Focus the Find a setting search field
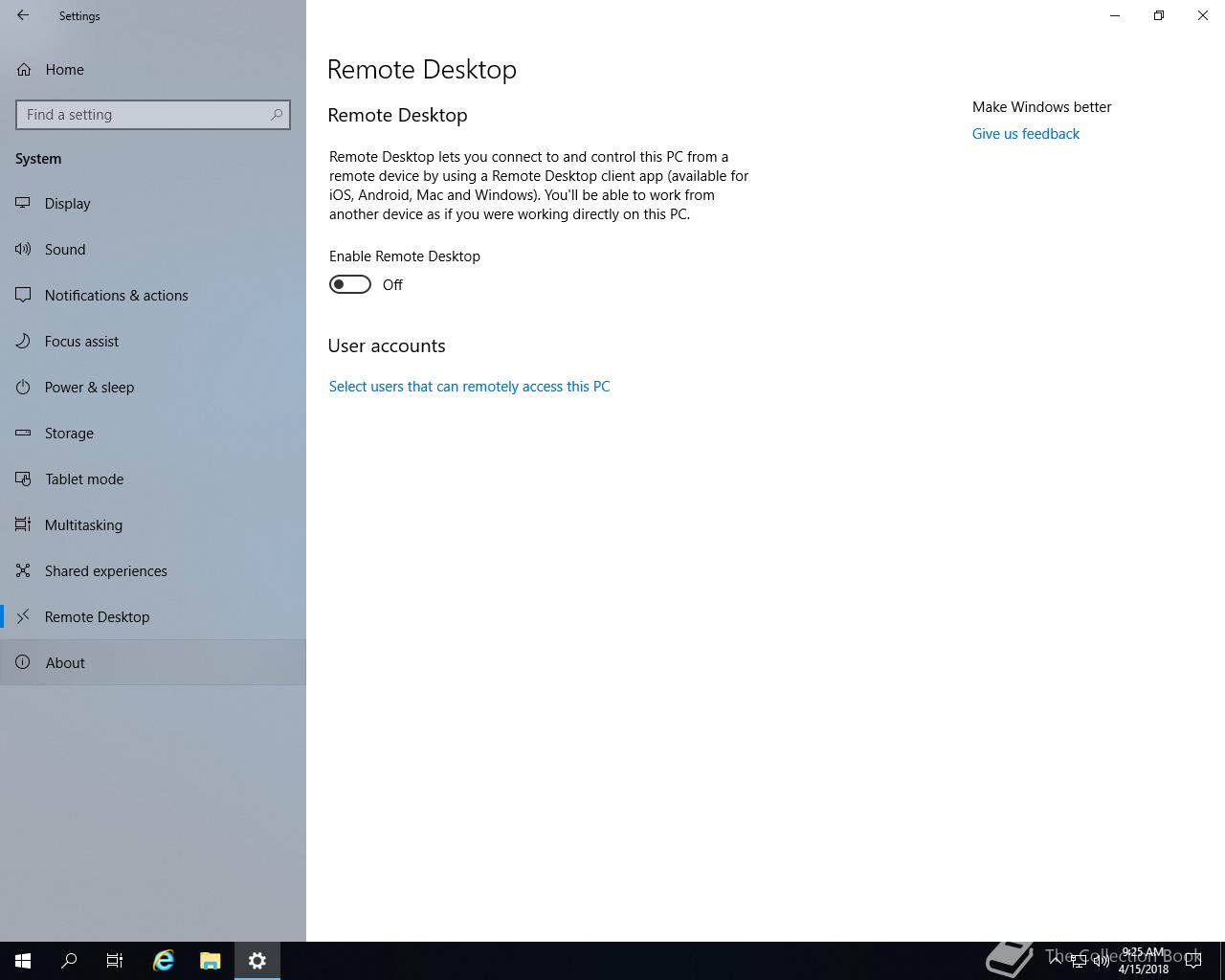This screenshot has height=980, width=1225. [153, 115]
